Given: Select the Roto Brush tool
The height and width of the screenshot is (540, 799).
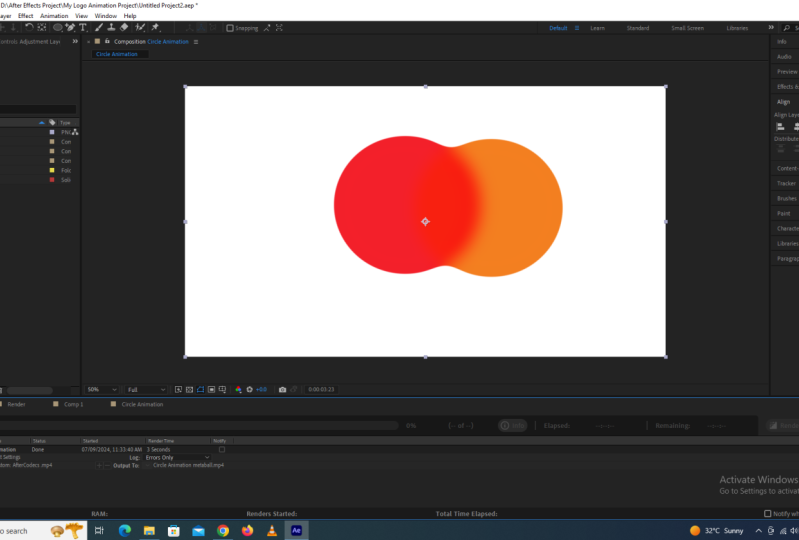Looking at the screenshot, I should pyautogui.click(x=140, y=28).
